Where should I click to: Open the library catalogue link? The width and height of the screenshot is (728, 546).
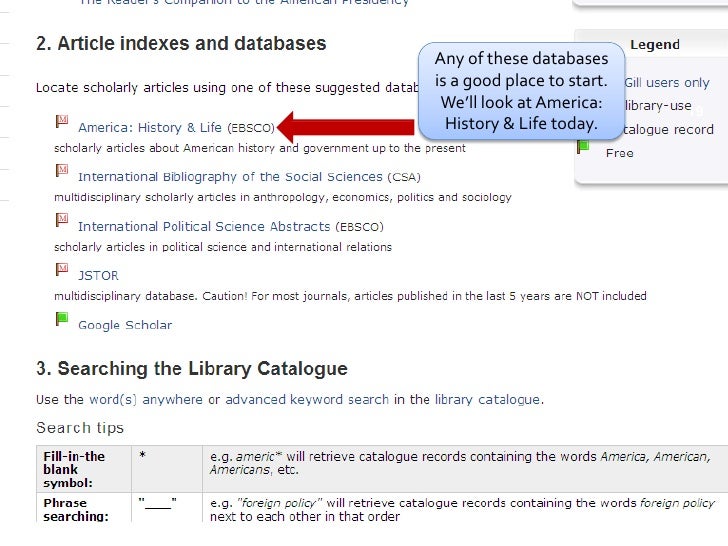(487, 399)
